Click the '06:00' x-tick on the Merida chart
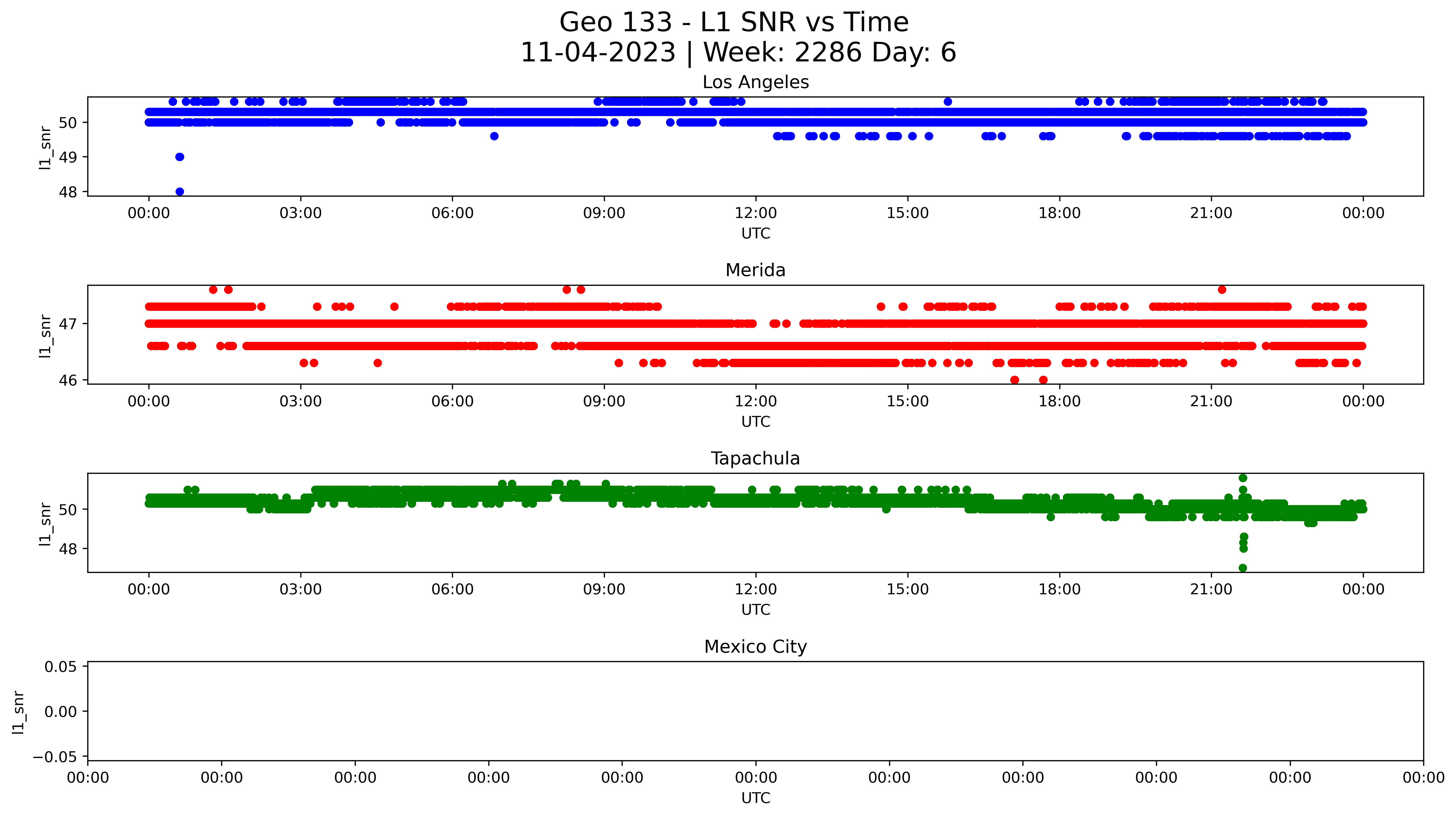 click(x=452, y=401)
